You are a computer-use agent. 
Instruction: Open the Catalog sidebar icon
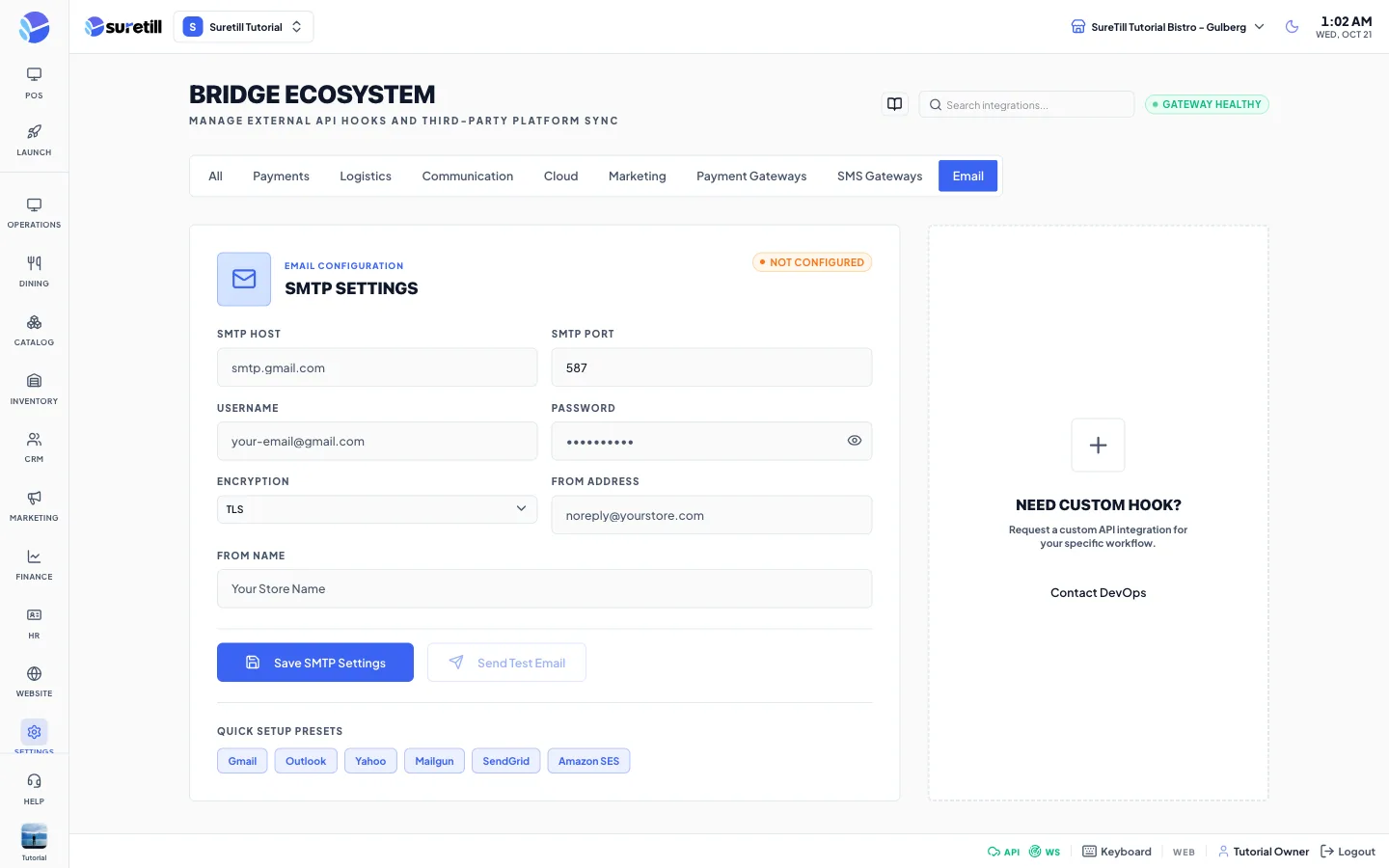pyautogui.click(x=34, y=322)
